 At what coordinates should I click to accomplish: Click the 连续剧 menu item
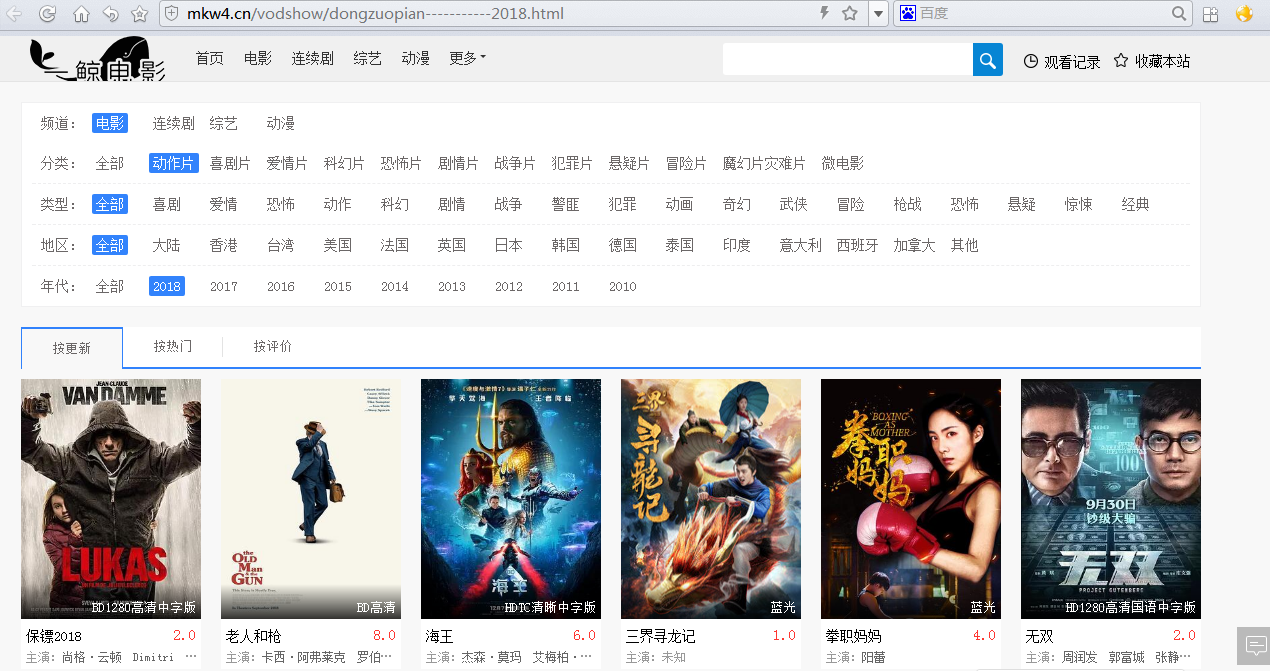311,58
